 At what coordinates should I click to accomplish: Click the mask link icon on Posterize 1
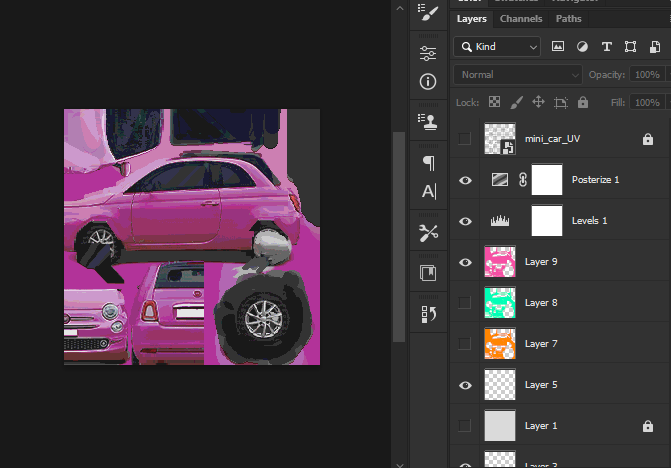523,180
